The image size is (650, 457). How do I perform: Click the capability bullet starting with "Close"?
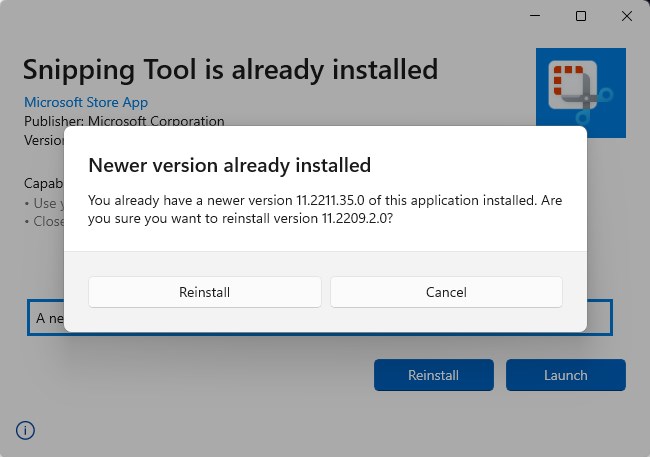click(44, 221)
